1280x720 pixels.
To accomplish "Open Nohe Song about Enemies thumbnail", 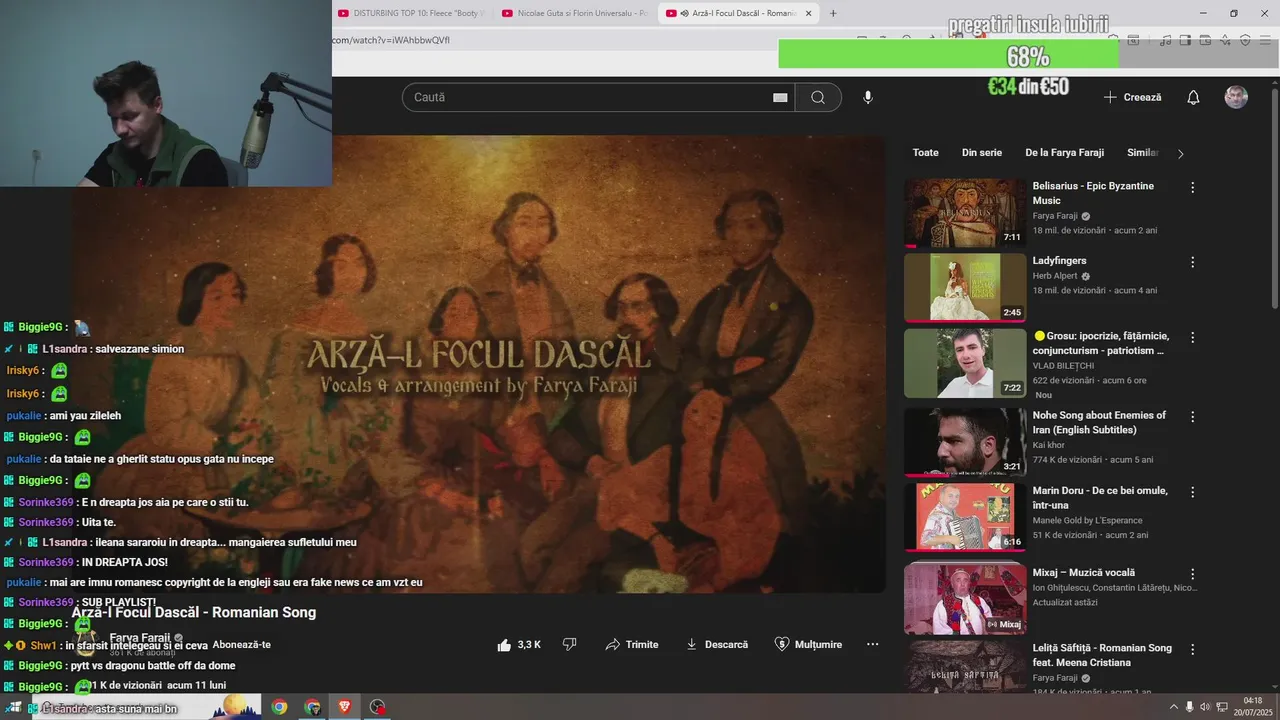I will tap(965, 442).
